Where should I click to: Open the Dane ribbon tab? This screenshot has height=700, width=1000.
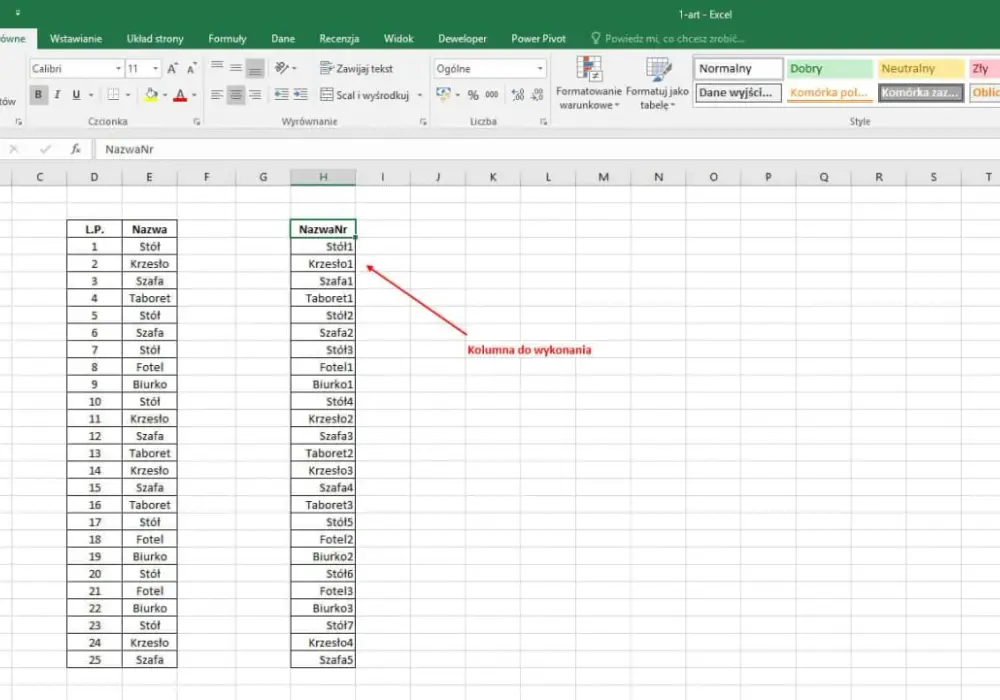pyautogui.click(x=283, y=39)
